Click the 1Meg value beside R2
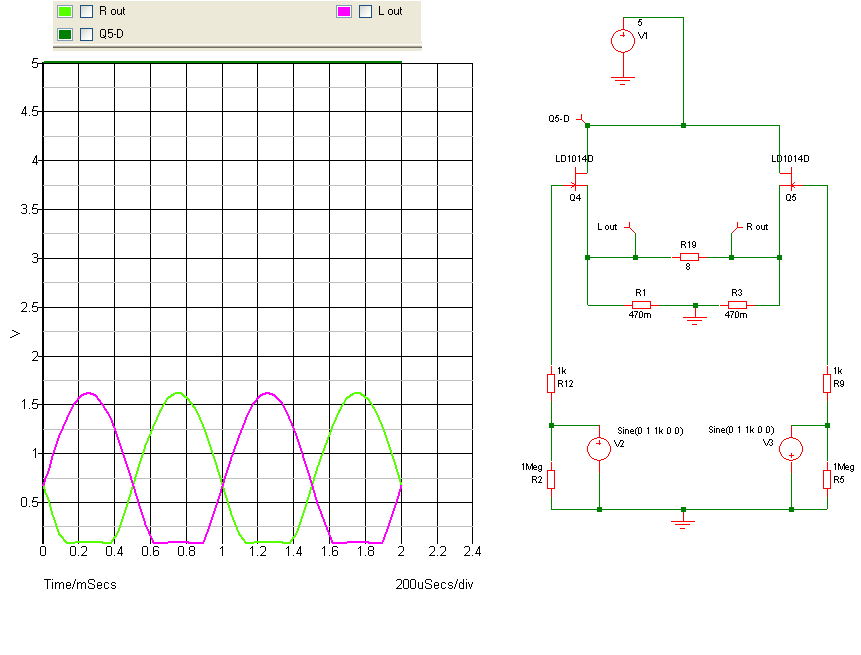 click(x=532, y=467)
